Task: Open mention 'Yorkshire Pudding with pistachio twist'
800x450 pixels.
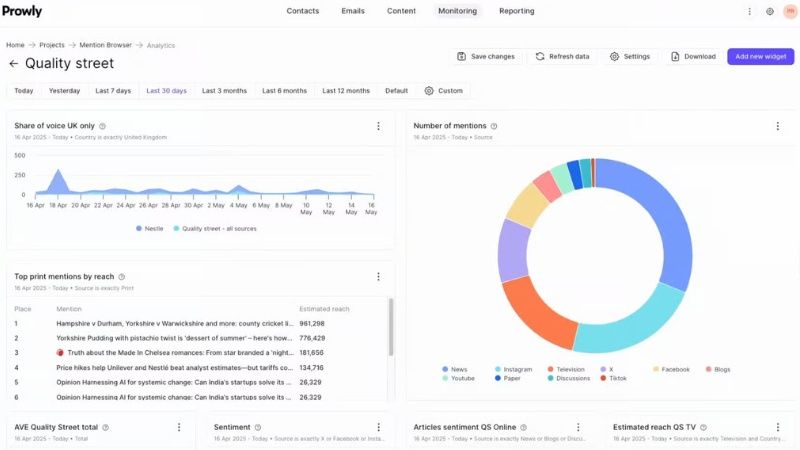Action: click(174, 338)
